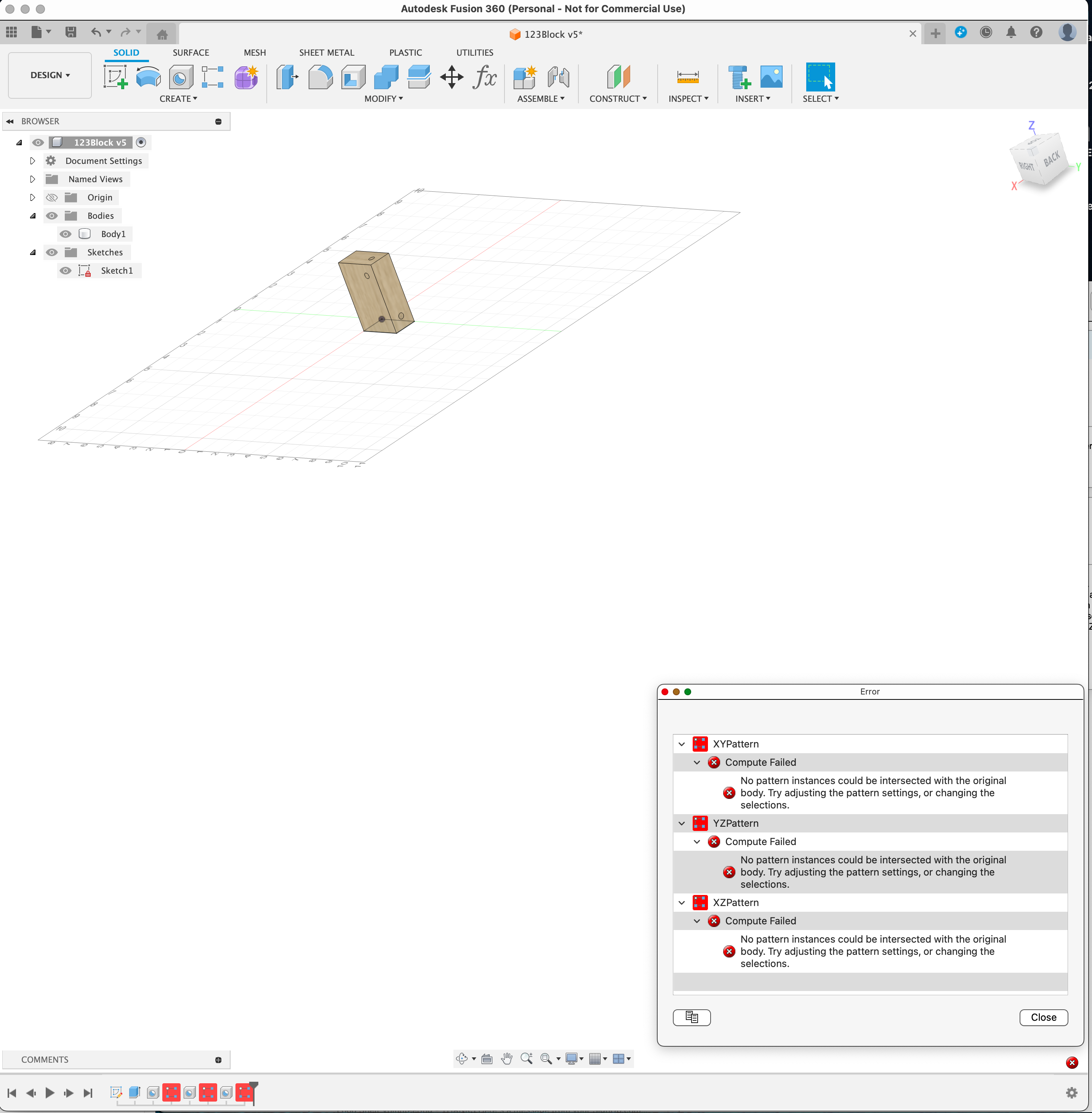Viewport: 1092px width, 1113px height.
Task: Close the Error dialog with Close button
Action: (x=1043, y=1017)
